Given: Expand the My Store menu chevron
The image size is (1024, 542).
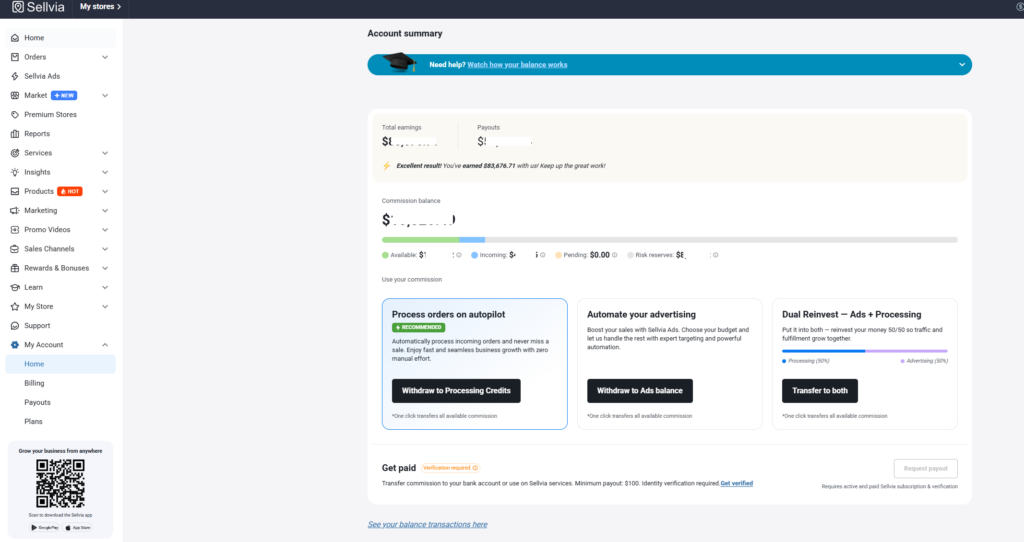Looking at the screenshot, I should coord(105,306).
